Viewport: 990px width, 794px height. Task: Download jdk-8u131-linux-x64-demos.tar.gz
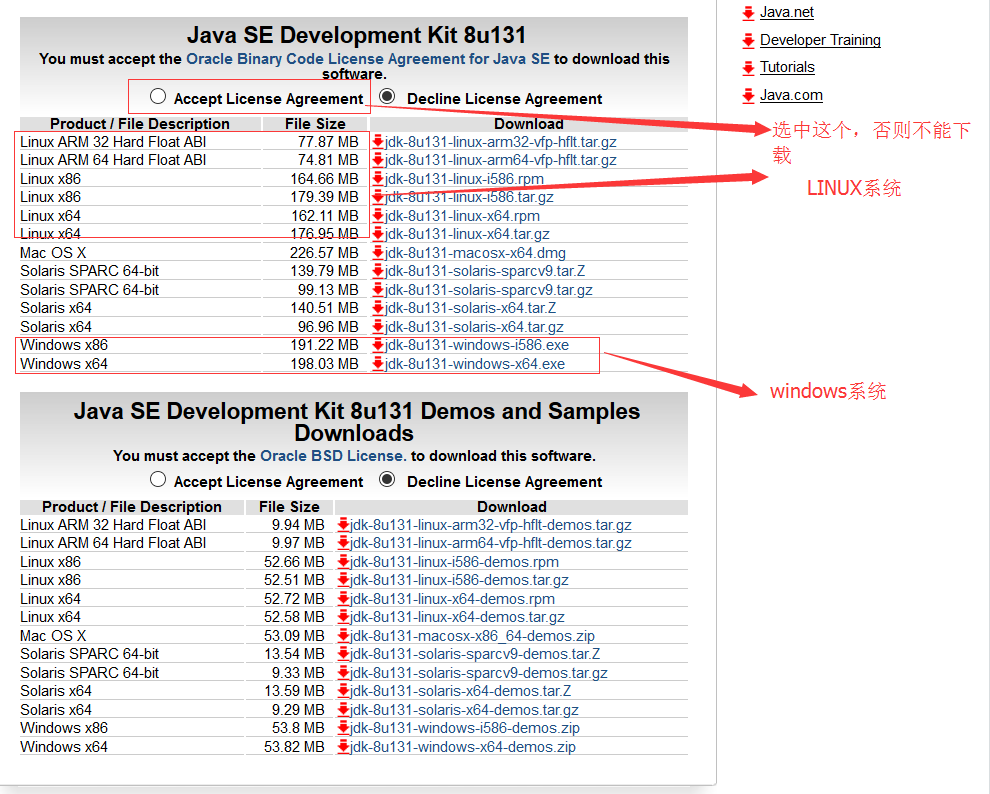tap(458, 617)
